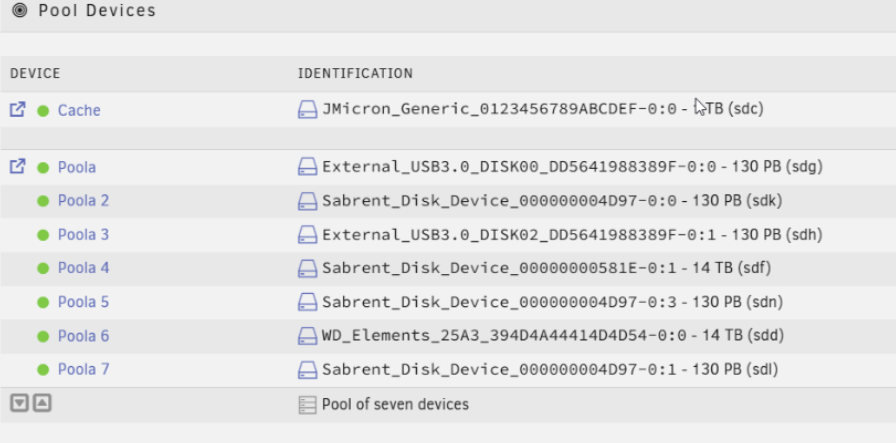
Task: Select JMicron_Generic_0123456789ABCDEF identification text
Action: (x=543, y=109)
